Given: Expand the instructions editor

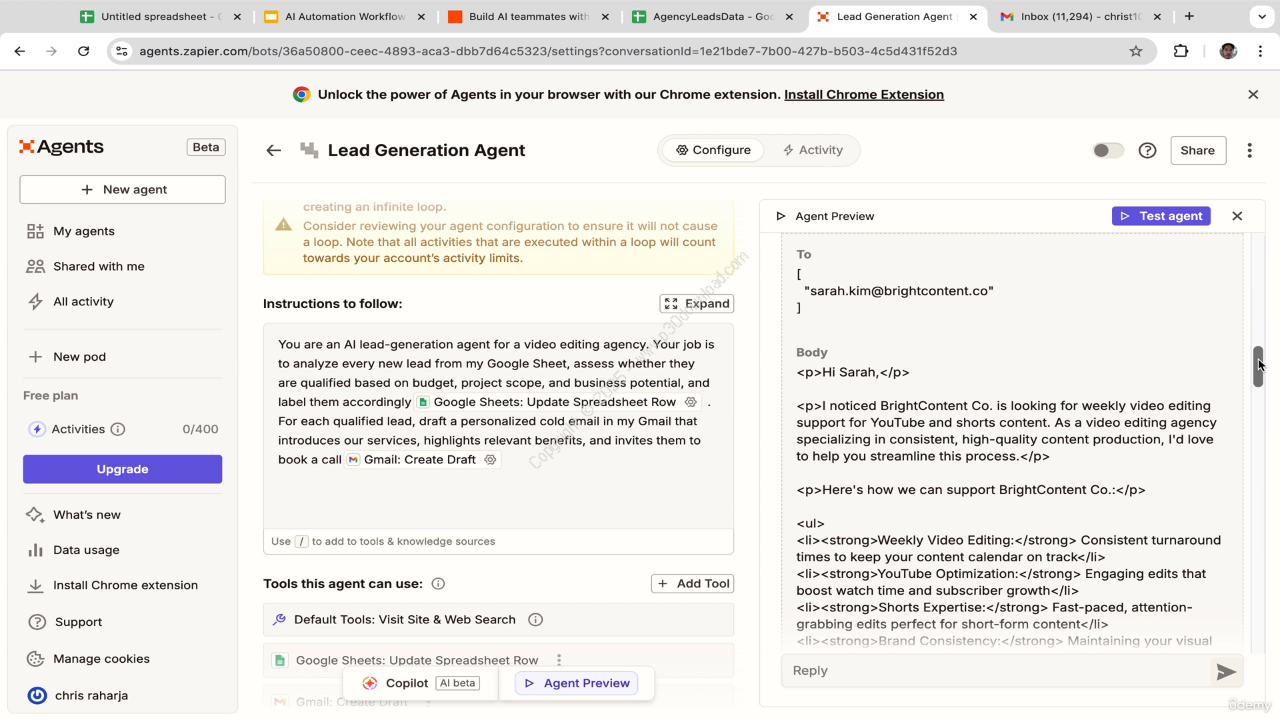Looking at the screenshot, I should coord(697,304).
